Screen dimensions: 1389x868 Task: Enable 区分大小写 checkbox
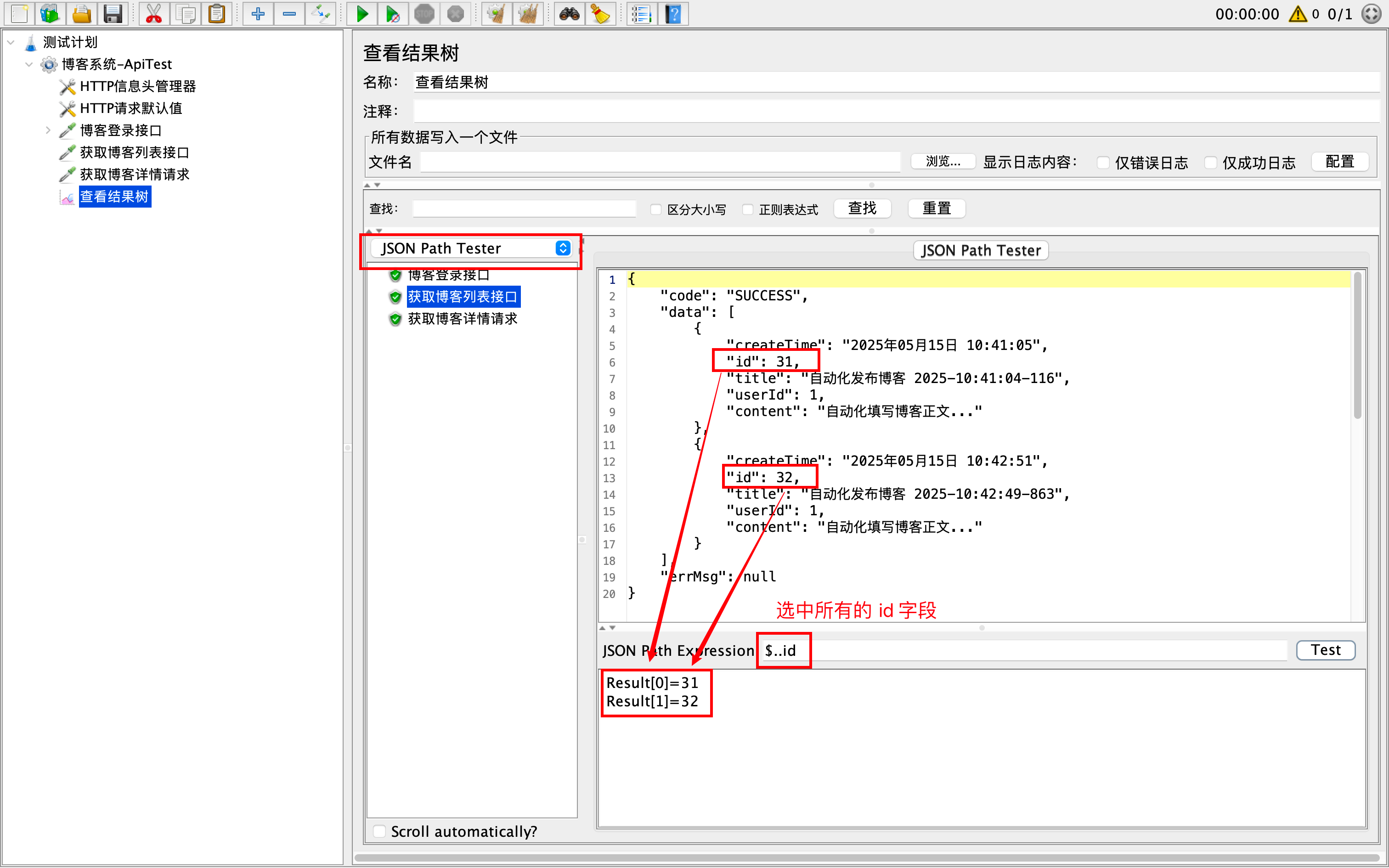[655, 209]
